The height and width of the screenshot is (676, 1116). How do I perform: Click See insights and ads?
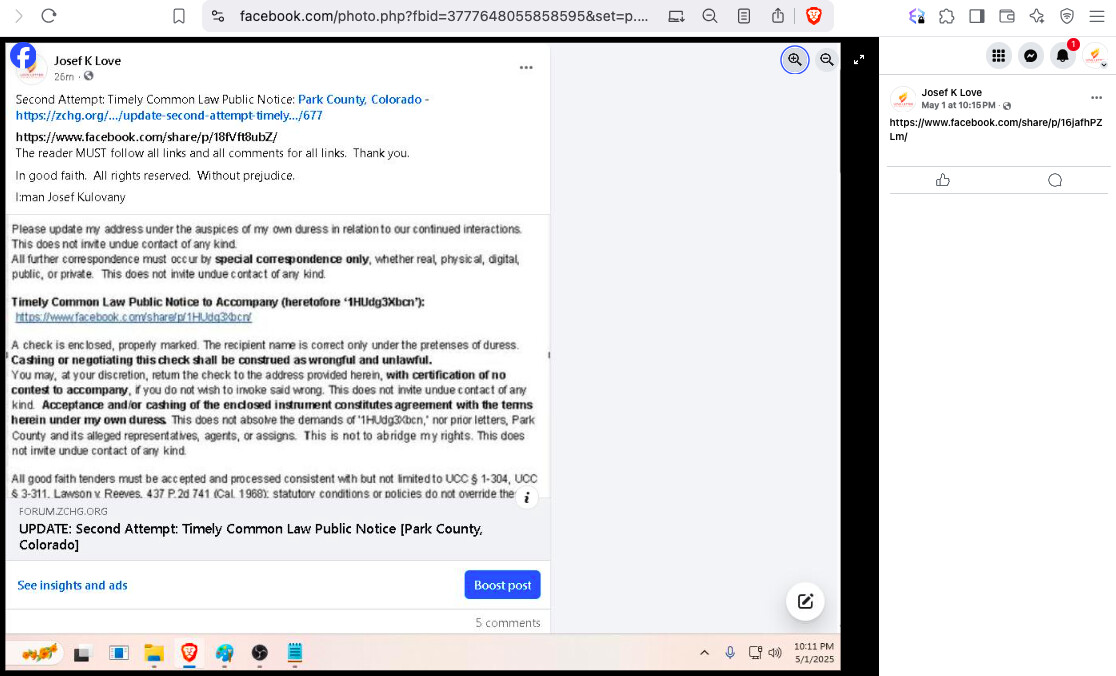(x=73, y=585)
